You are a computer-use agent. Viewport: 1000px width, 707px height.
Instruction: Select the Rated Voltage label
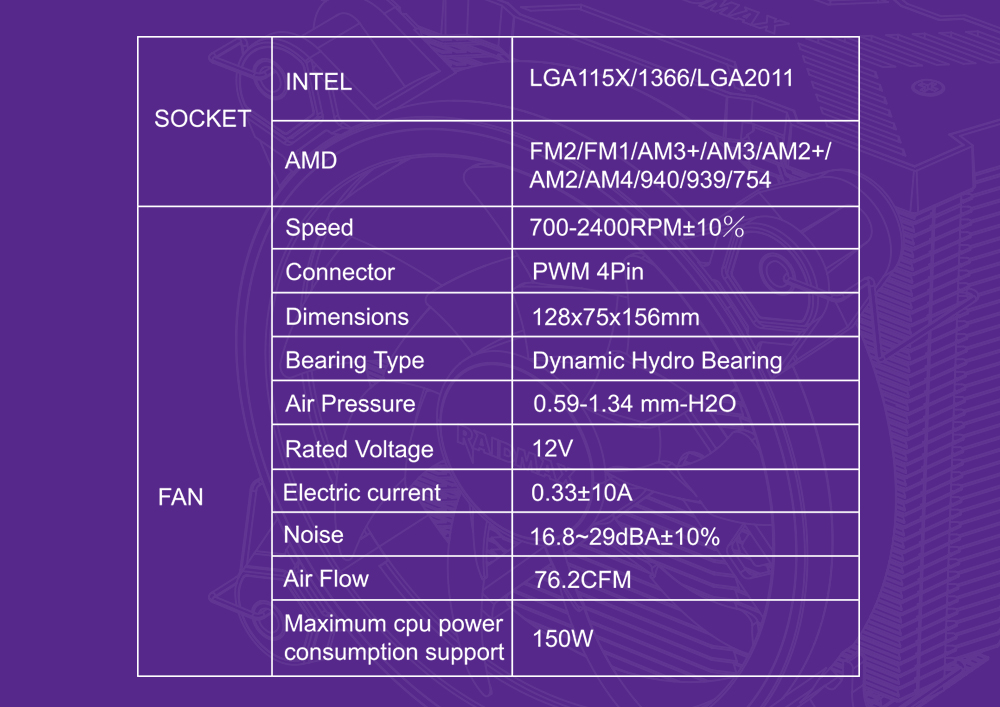click(359, 449)
